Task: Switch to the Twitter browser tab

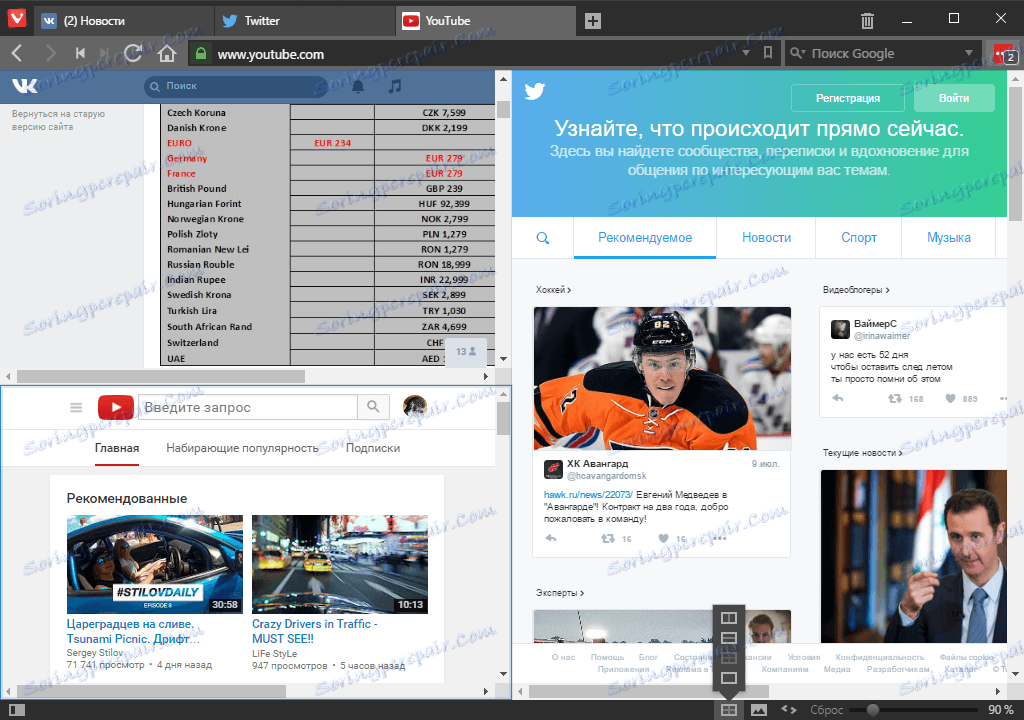Action: click(x=305, y=21)
